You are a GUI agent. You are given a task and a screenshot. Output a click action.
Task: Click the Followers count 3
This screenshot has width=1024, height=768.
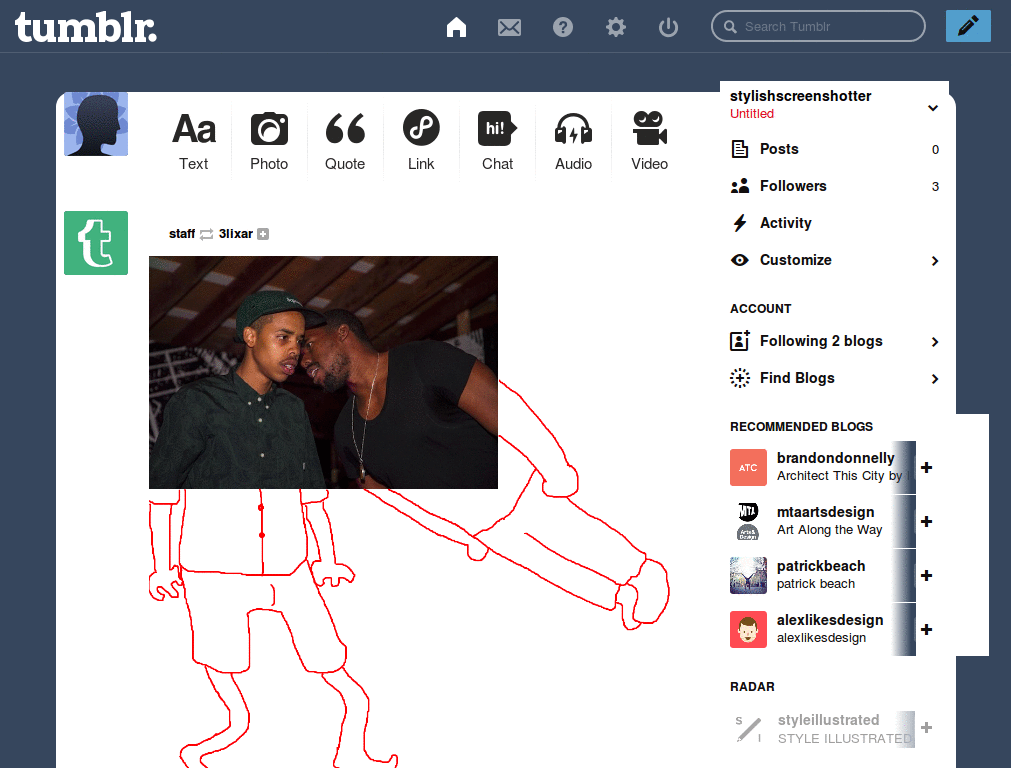click(935, 187)
